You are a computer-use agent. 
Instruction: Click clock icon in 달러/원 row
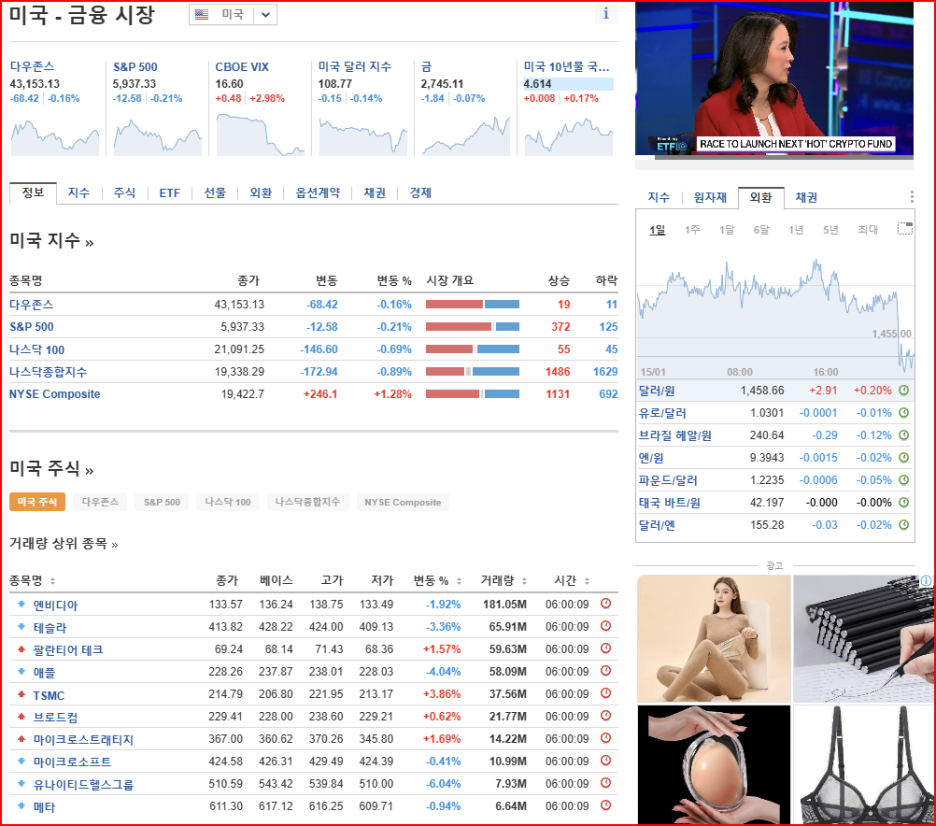click(904, 390)
